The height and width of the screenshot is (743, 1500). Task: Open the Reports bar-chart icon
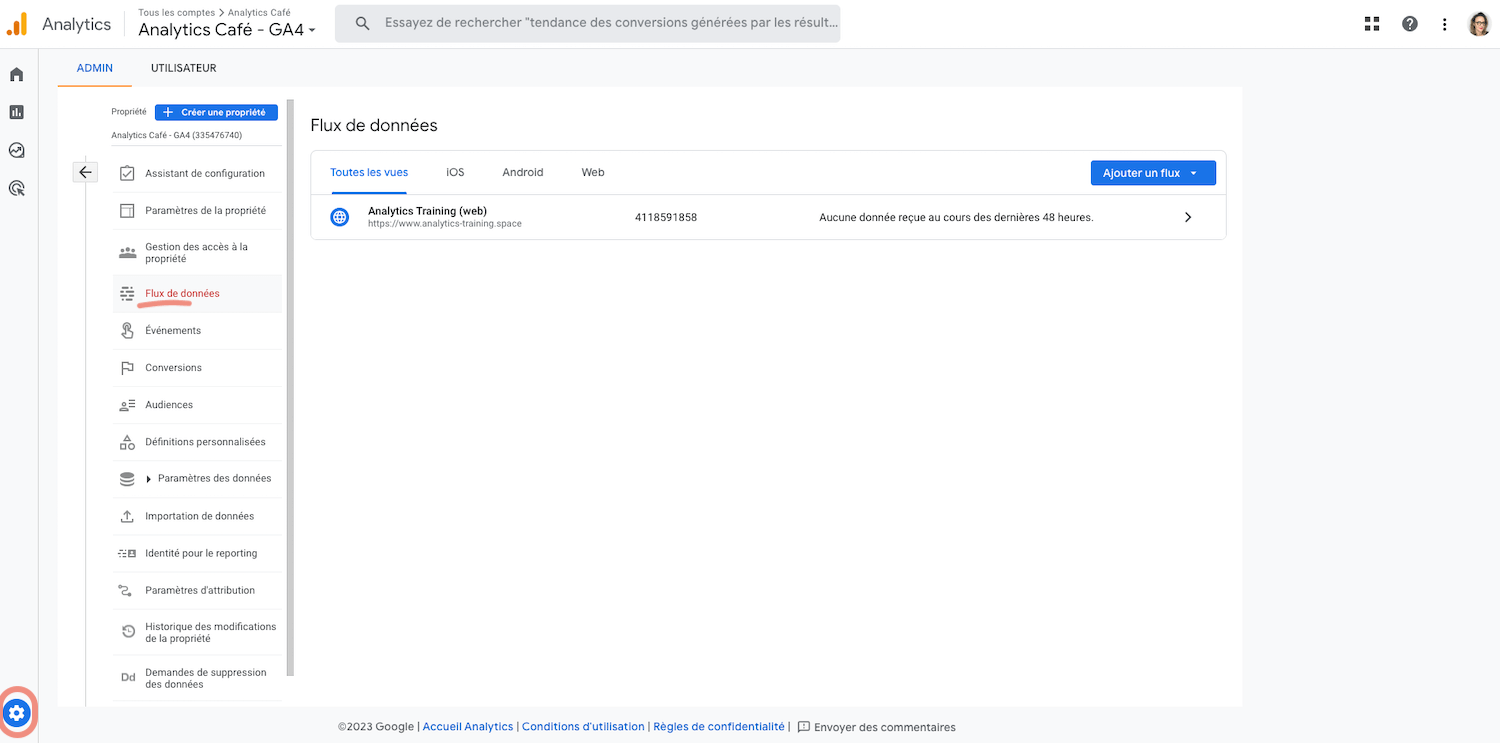pos(16,112)
